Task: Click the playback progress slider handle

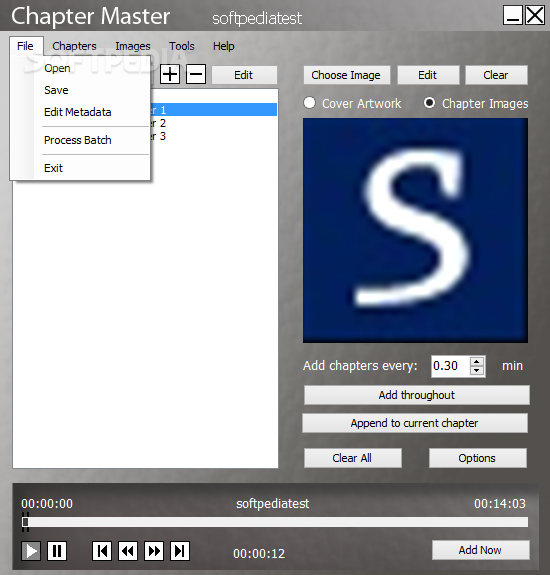Action: coord(25,522)
